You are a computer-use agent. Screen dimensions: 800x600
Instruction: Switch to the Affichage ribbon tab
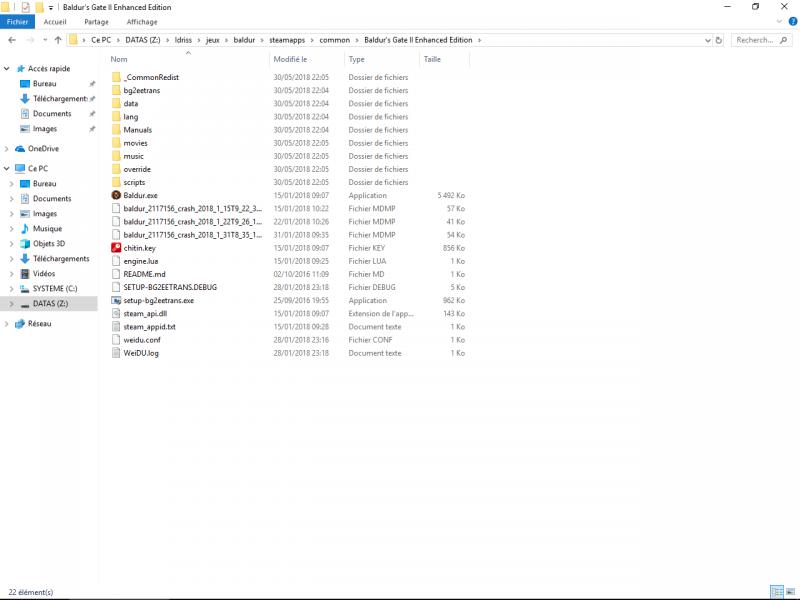pyautogui.click(x=142, y=22)
